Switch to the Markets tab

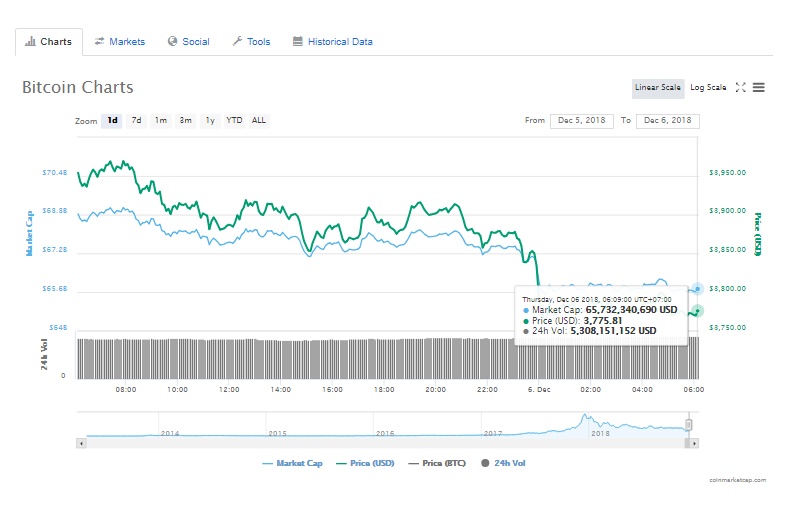(120, 42)
